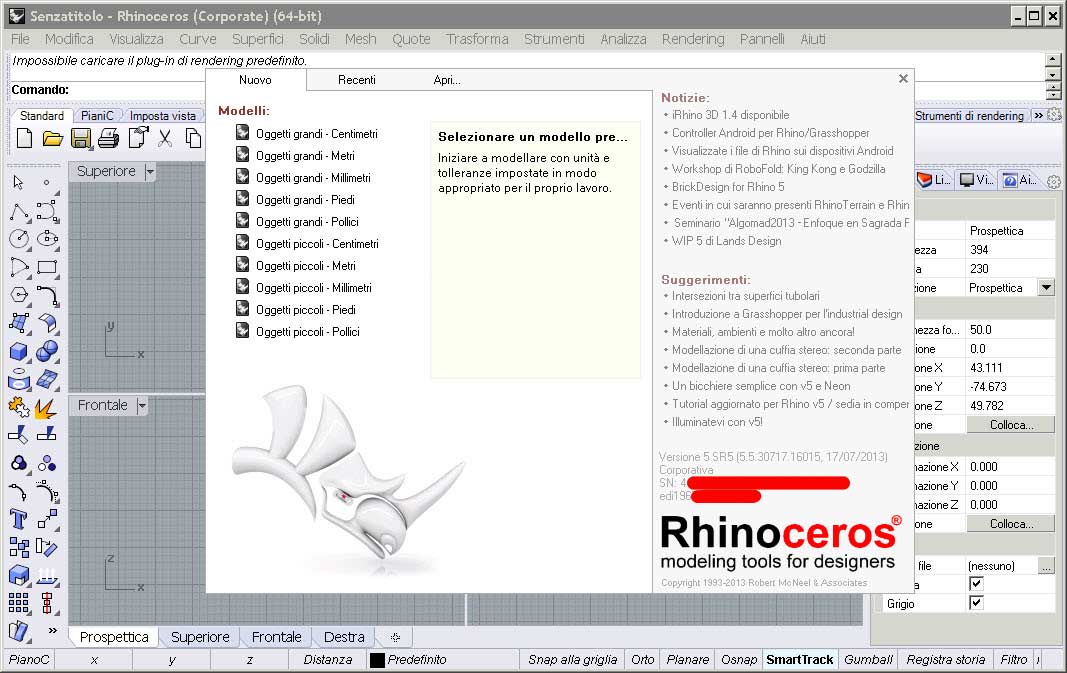Click the add viewport tab icon
The height and width of the screenshot is (673, 1067).
click(395, 638)
